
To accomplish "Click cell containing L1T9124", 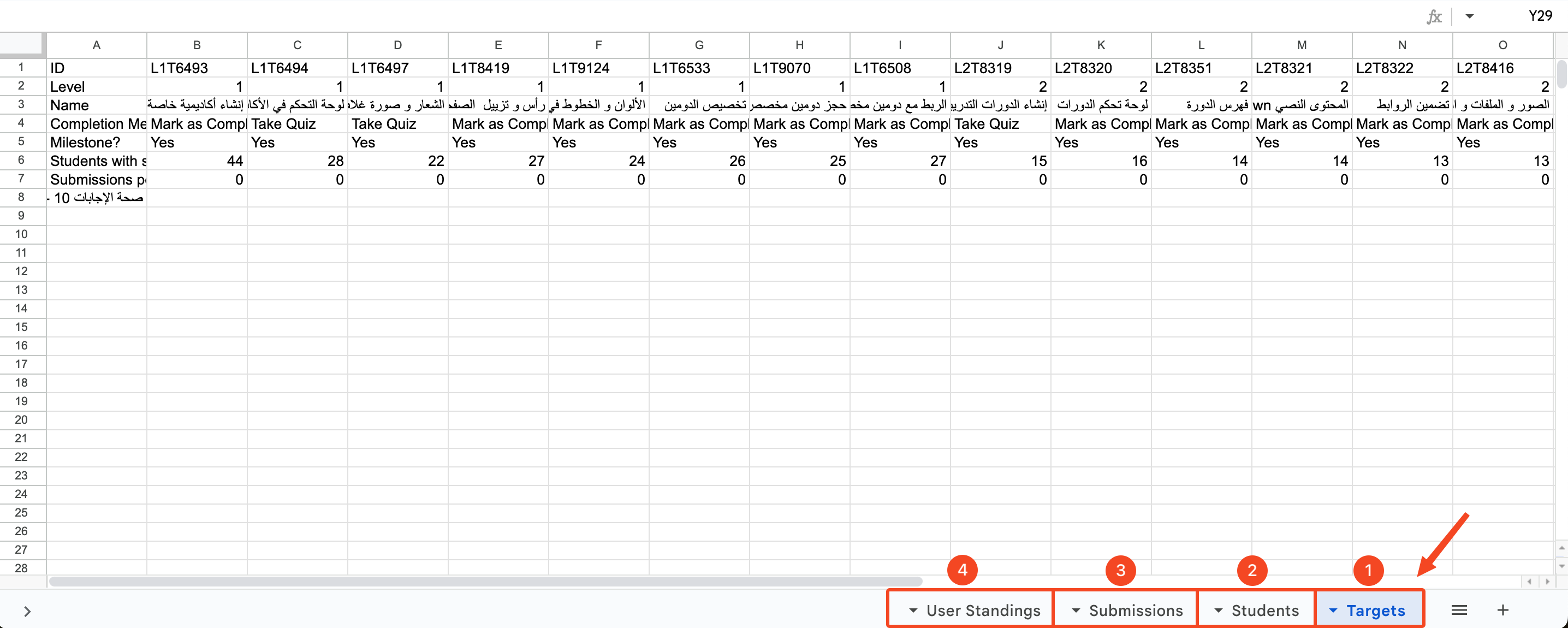I will coord(598,68).
